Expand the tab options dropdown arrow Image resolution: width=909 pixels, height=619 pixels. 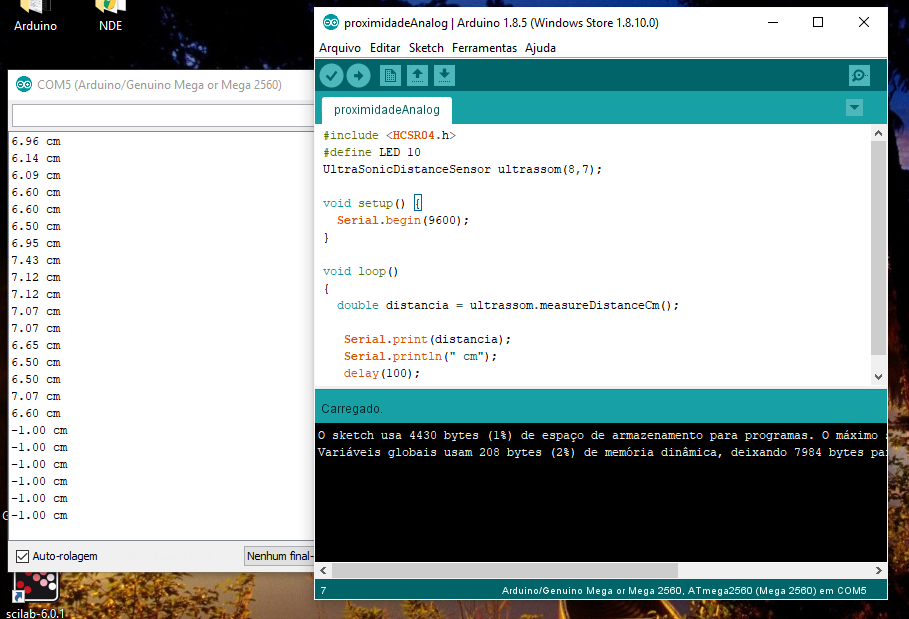pyautogui.click(x=854, y=108)
